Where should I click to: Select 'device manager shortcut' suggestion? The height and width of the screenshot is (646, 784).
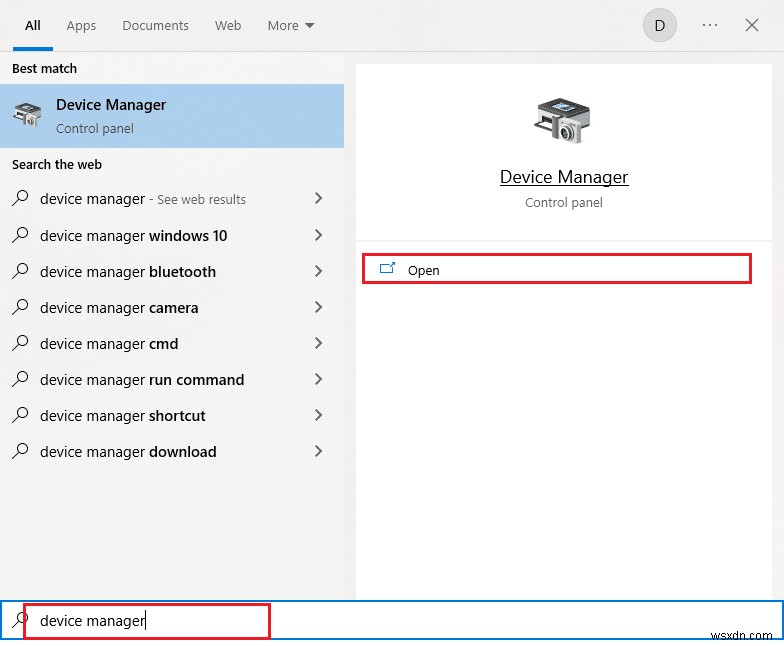pos(172,416)
